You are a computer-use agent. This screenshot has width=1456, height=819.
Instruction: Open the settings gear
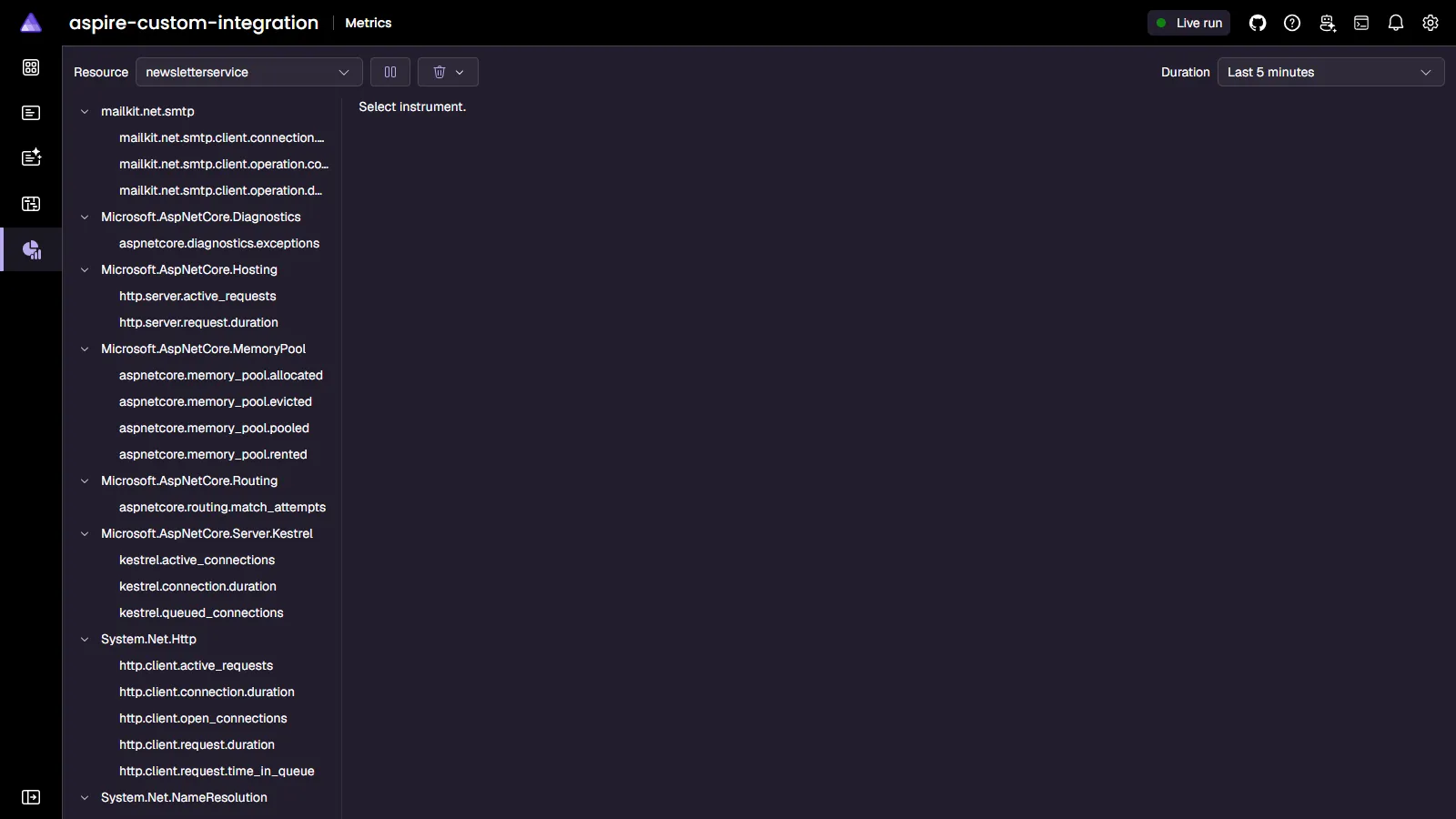point(1431,23)
